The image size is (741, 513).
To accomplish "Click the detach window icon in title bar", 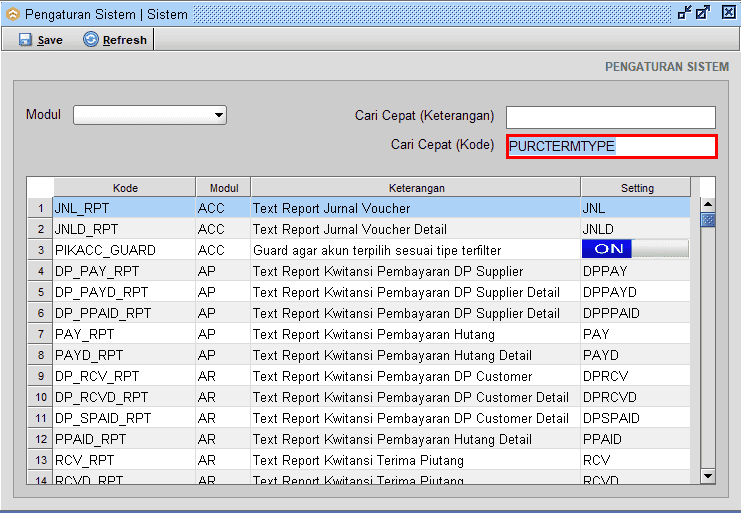I will (685, 13).
